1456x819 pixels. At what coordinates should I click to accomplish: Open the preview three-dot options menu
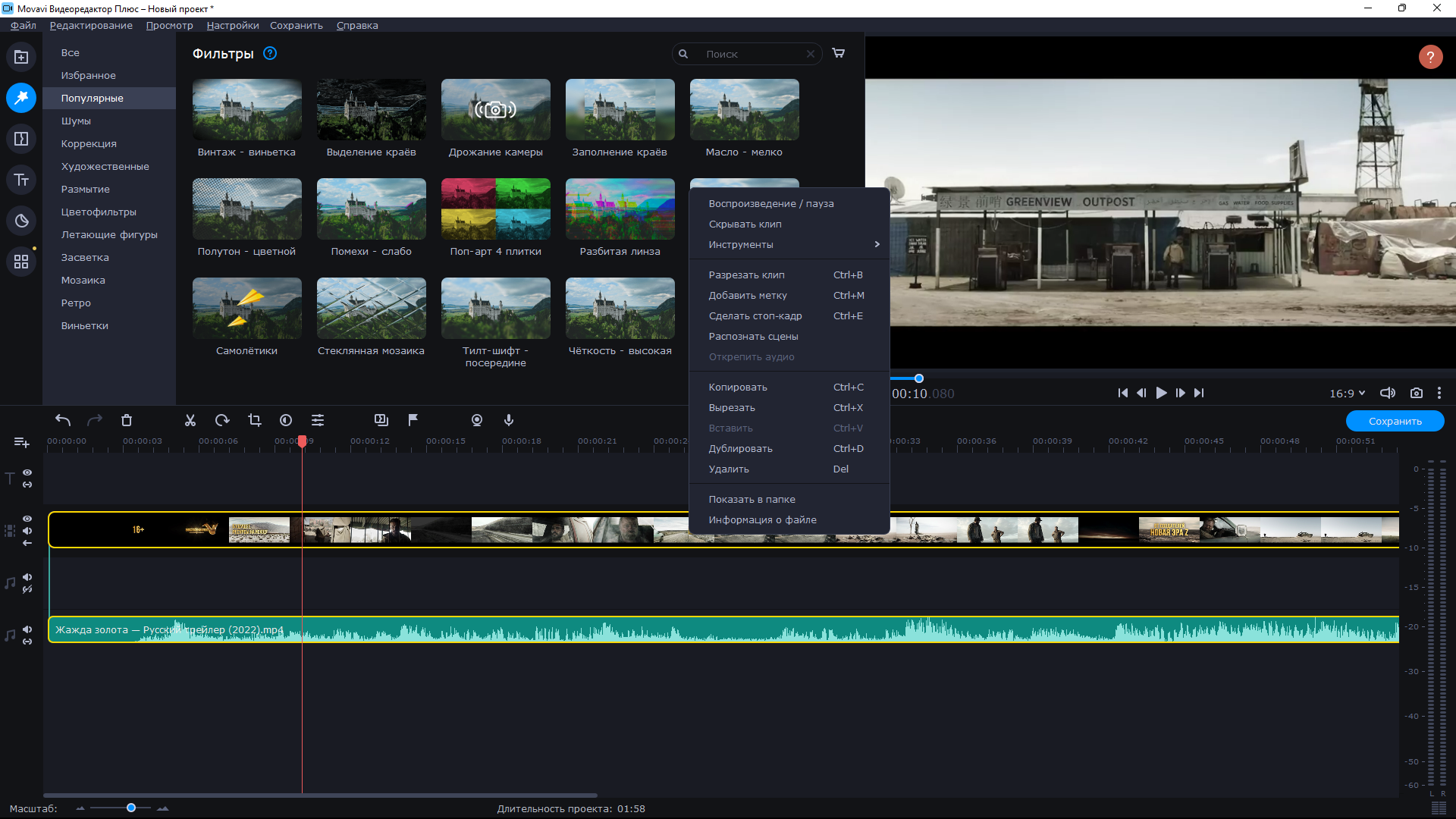click(x=1439, y=393)
